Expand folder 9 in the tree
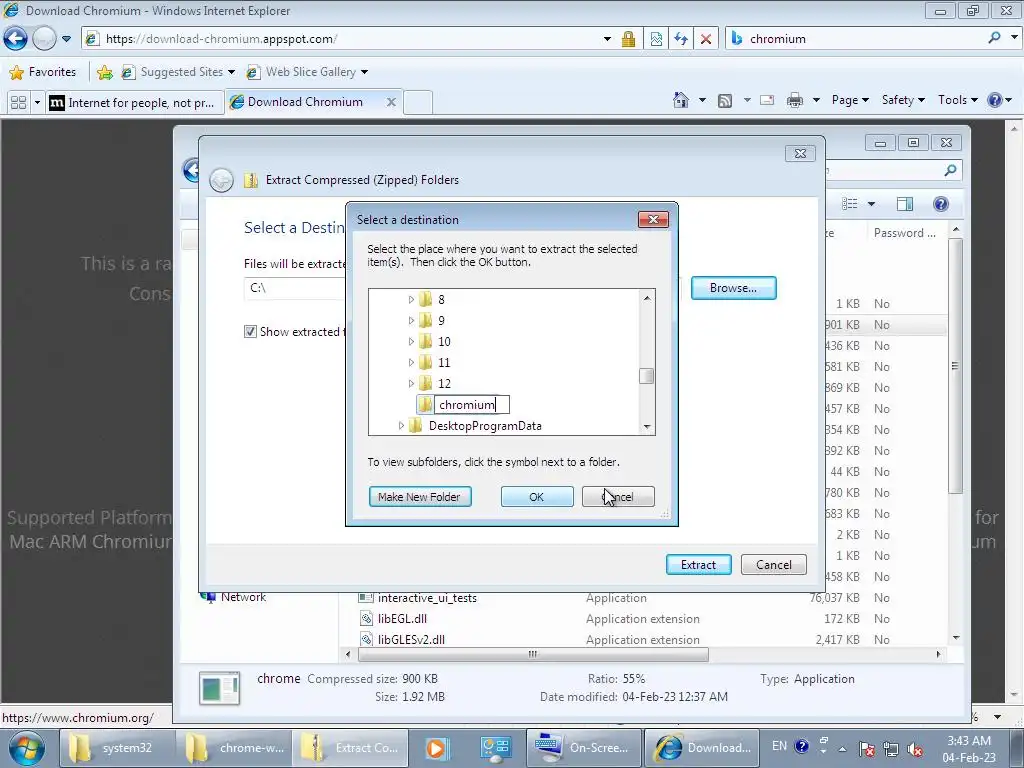Viewport: 1024px width, 768px height. (x=411, y=321)
